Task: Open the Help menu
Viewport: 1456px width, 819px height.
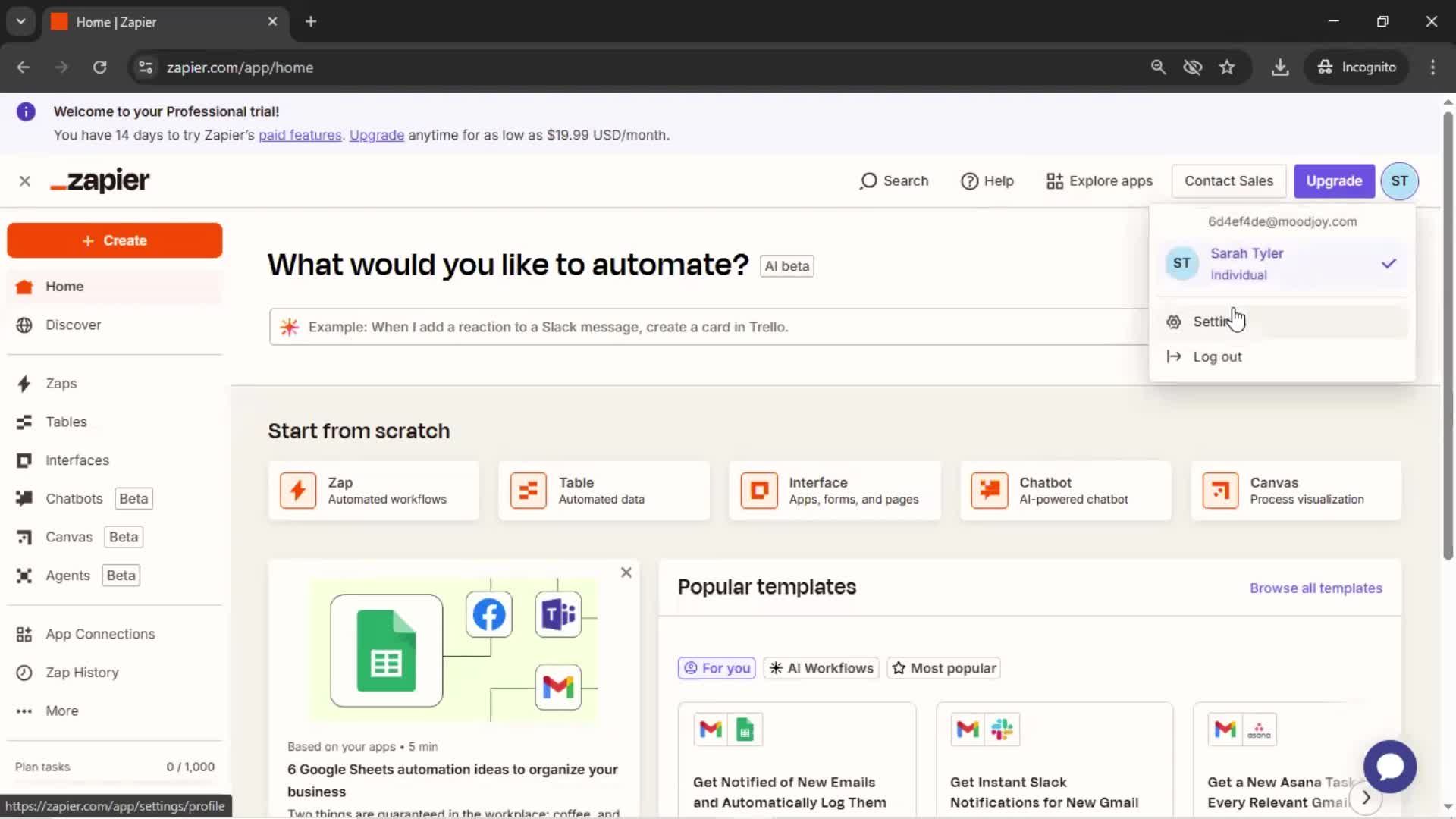Action: click(x=987, y=181)
